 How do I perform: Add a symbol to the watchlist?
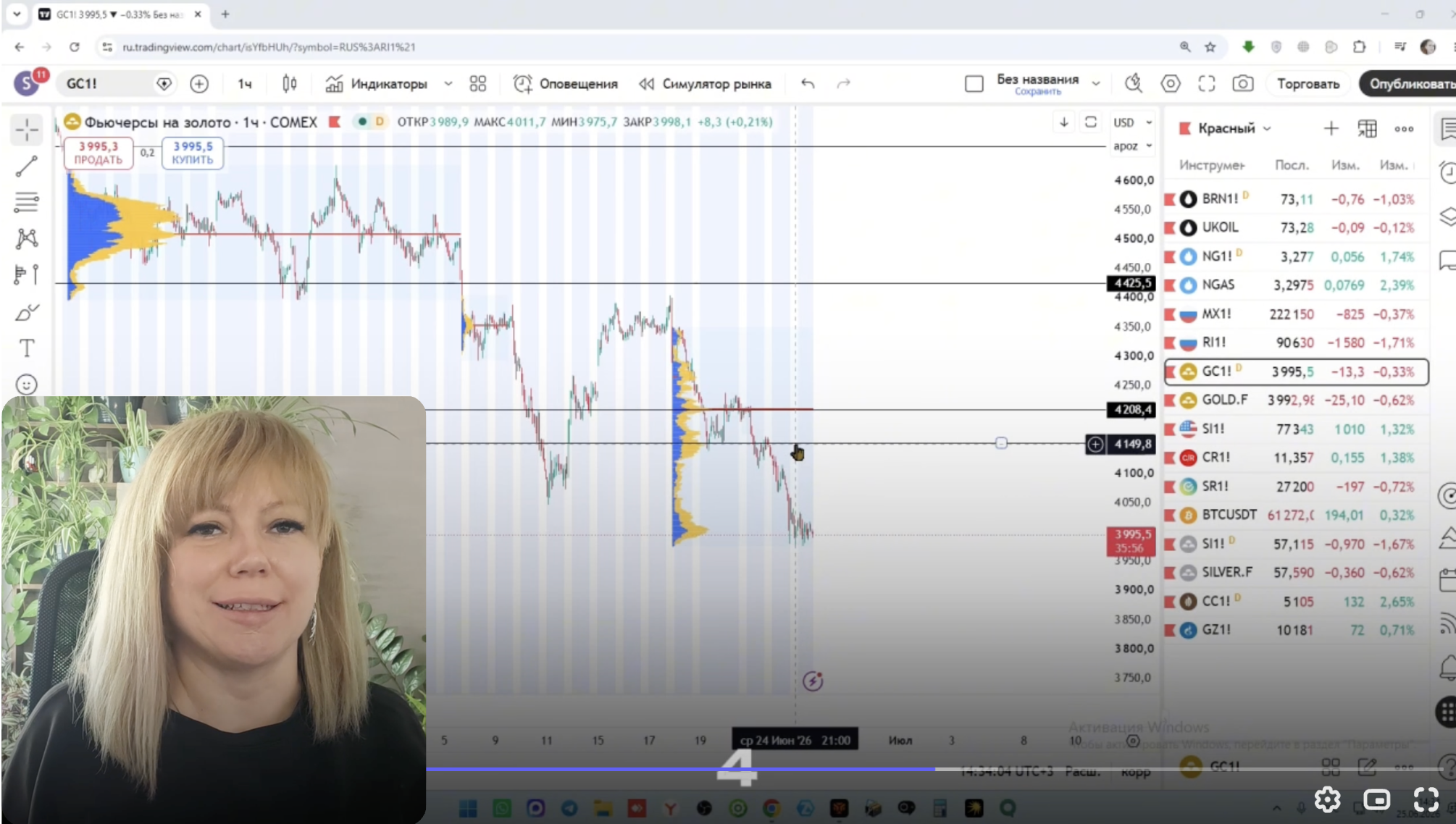pos(1331,128)
